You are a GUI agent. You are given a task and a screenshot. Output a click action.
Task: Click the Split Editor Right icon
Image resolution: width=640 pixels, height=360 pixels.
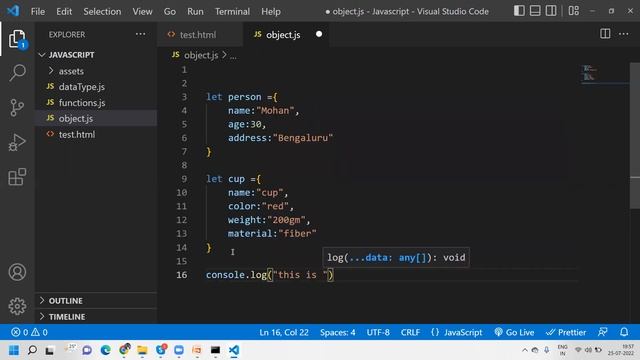pyautogui.click(x=605, y=34)
